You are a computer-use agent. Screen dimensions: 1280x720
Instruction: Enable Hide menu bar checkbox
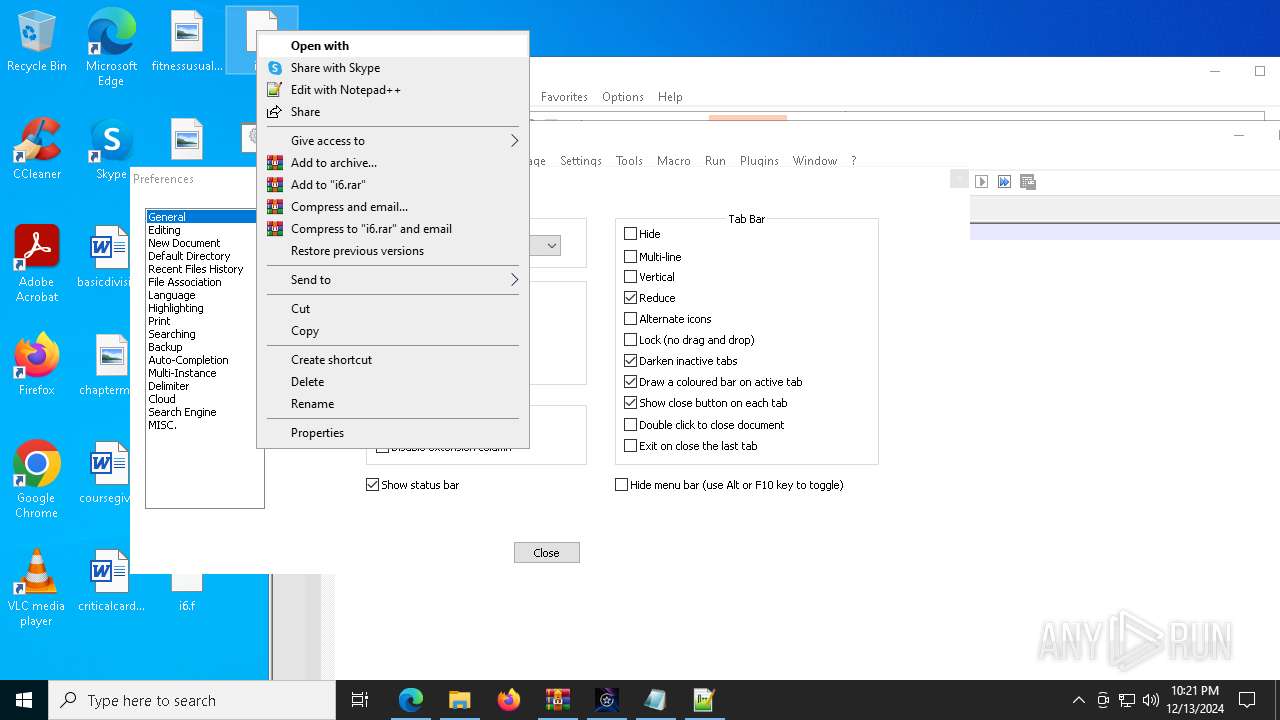pos(622,485)
